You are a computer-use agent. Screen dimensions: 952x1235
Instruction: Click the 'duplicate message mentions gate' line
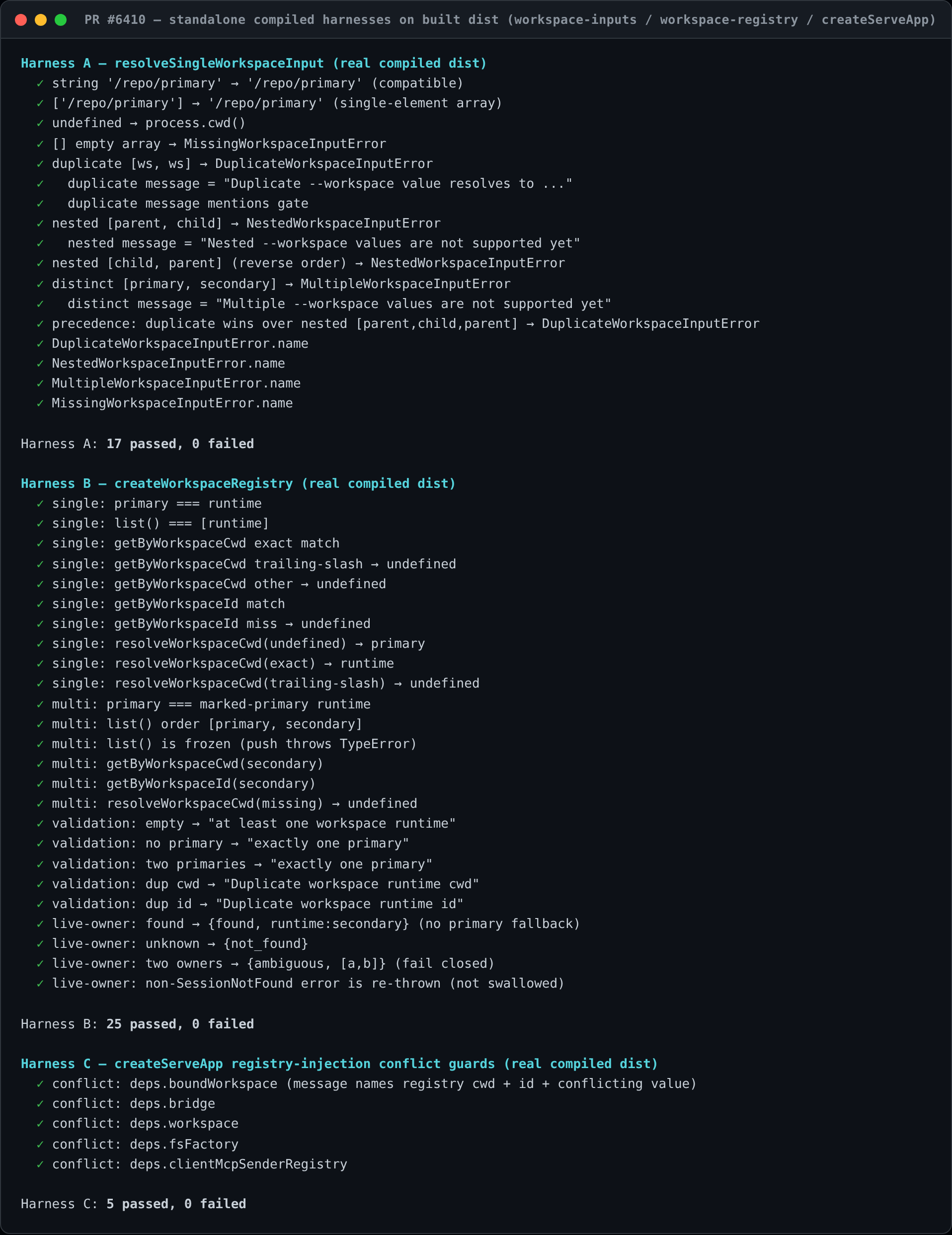coord(188,204)
